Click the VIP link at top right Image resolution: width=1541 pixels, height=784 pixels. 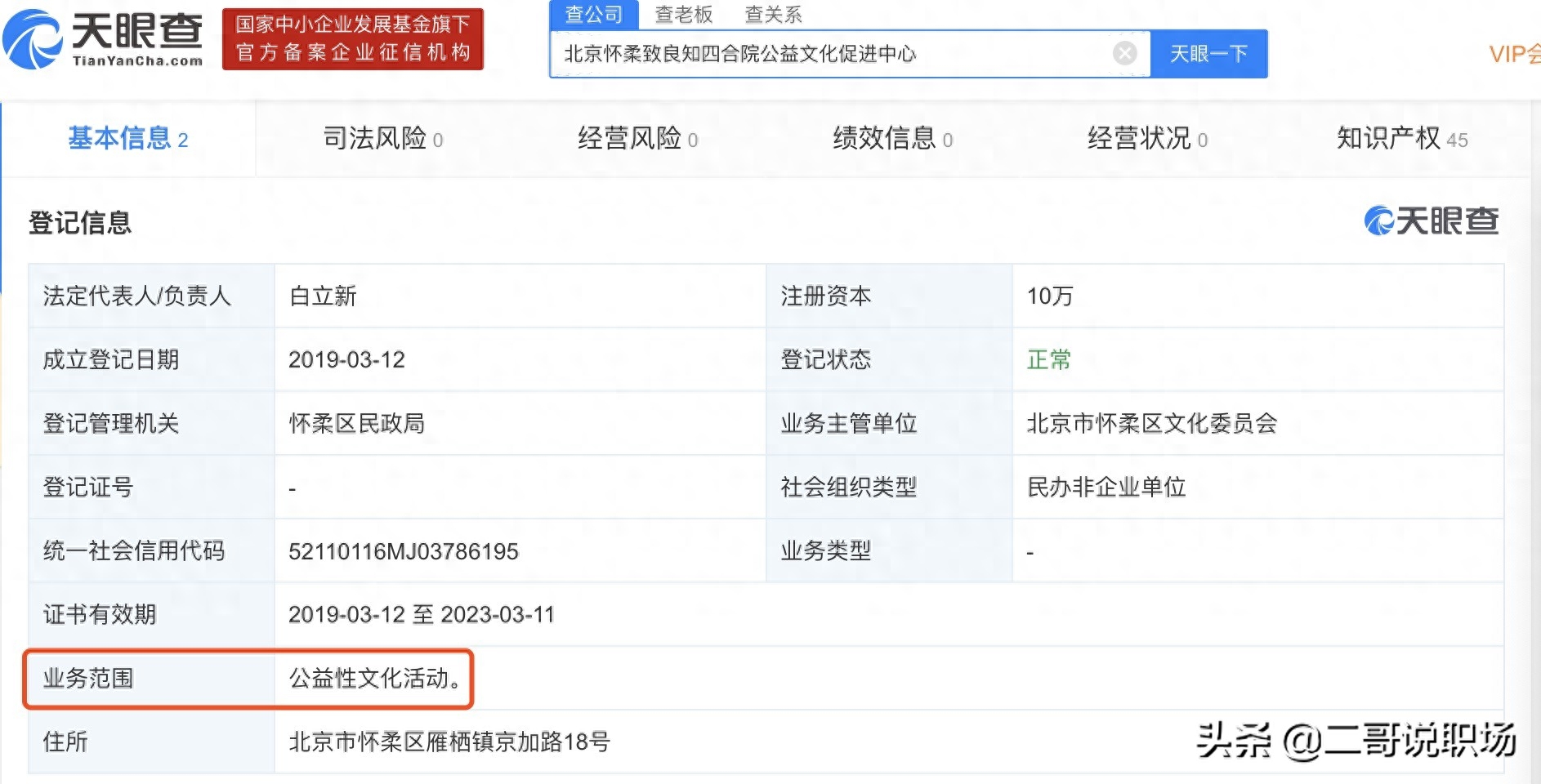click(x=1515, y=54)
